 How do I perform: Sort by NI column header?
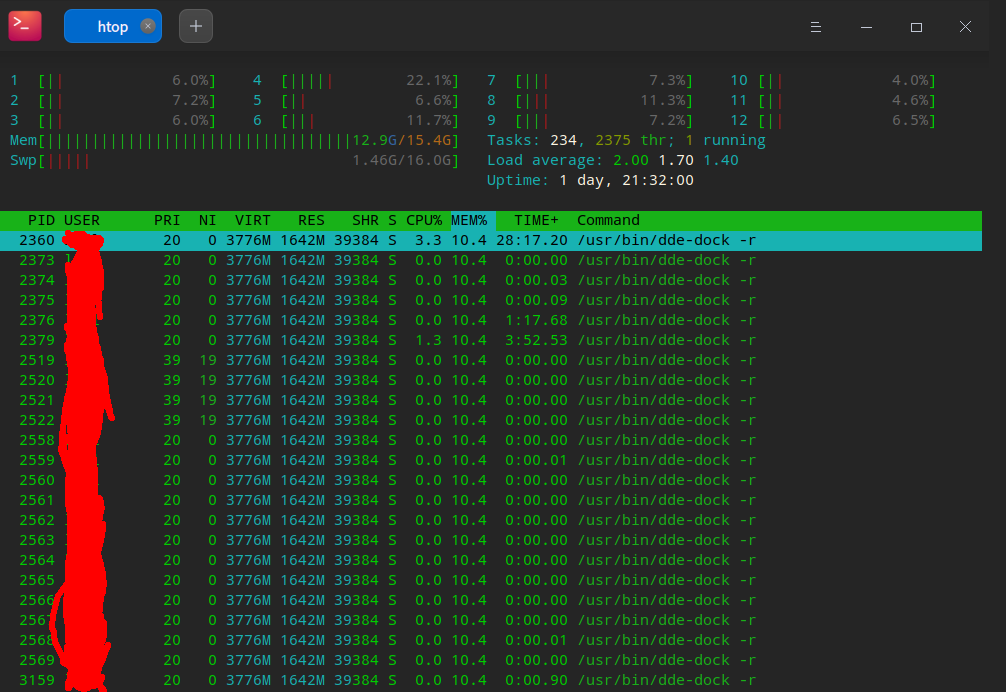pyautogui.click(x=207, y=221)
